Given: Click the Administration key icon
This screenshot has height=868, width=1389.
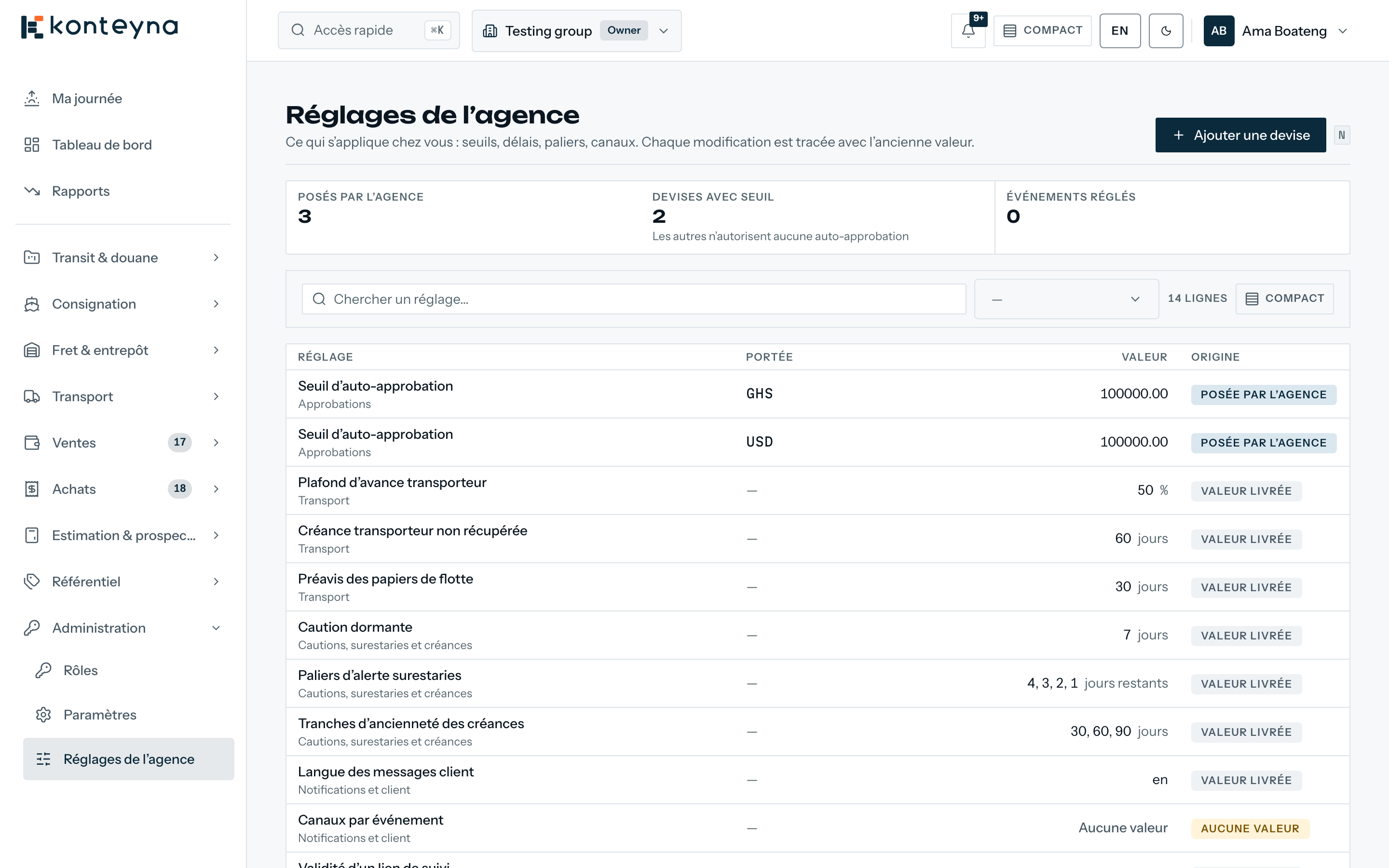Looking at the screenshot, I should click(x=31, y=628).
